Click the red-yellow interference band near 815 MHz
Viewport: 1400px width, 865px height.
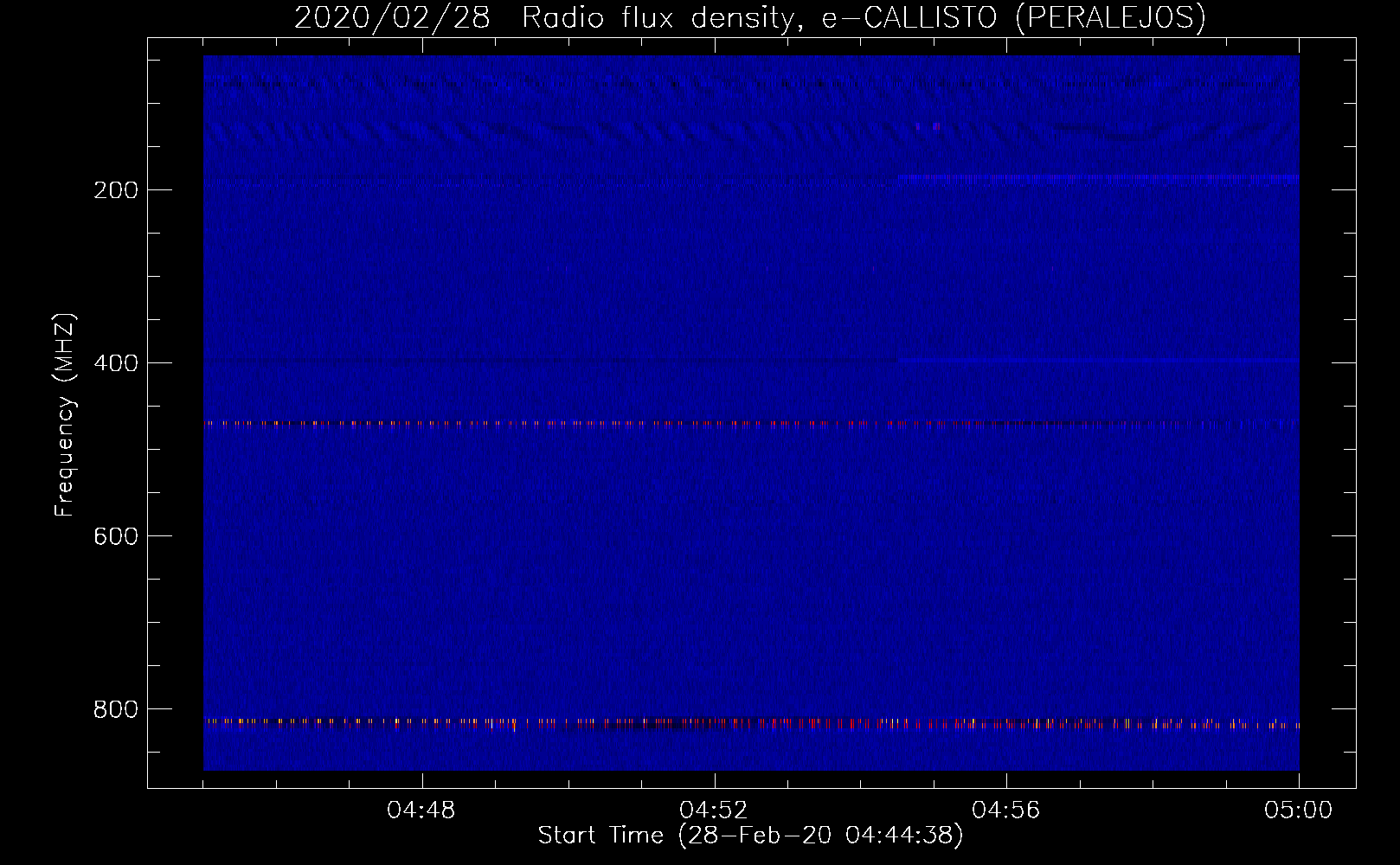click(751, 723)
